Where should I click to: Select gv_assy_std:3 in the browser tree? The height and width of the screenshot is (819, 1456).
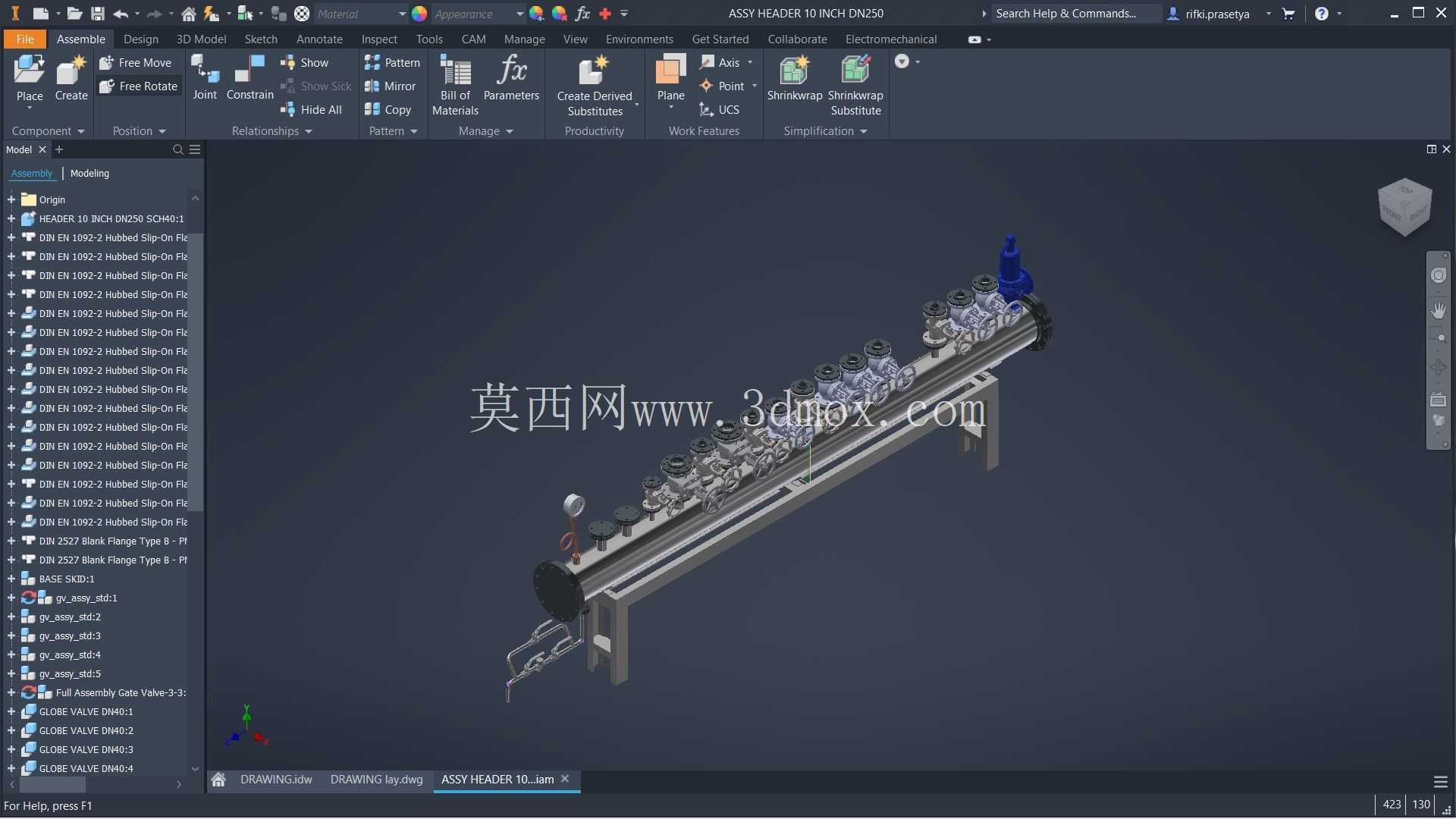point(70,636)
